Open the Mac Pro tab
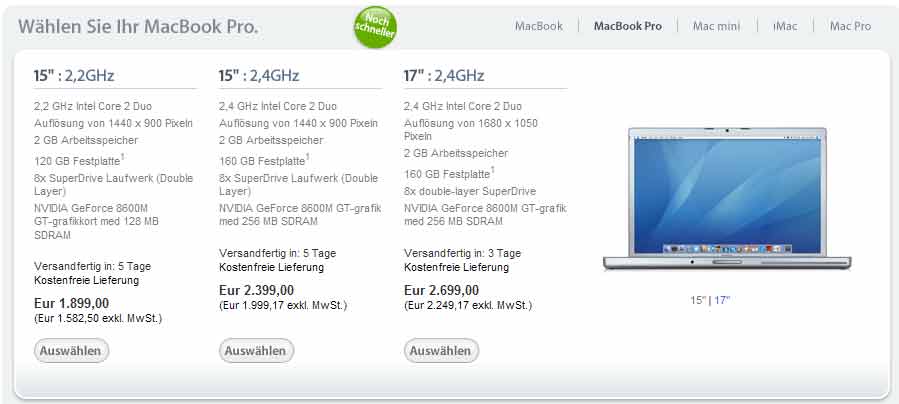 850,26
